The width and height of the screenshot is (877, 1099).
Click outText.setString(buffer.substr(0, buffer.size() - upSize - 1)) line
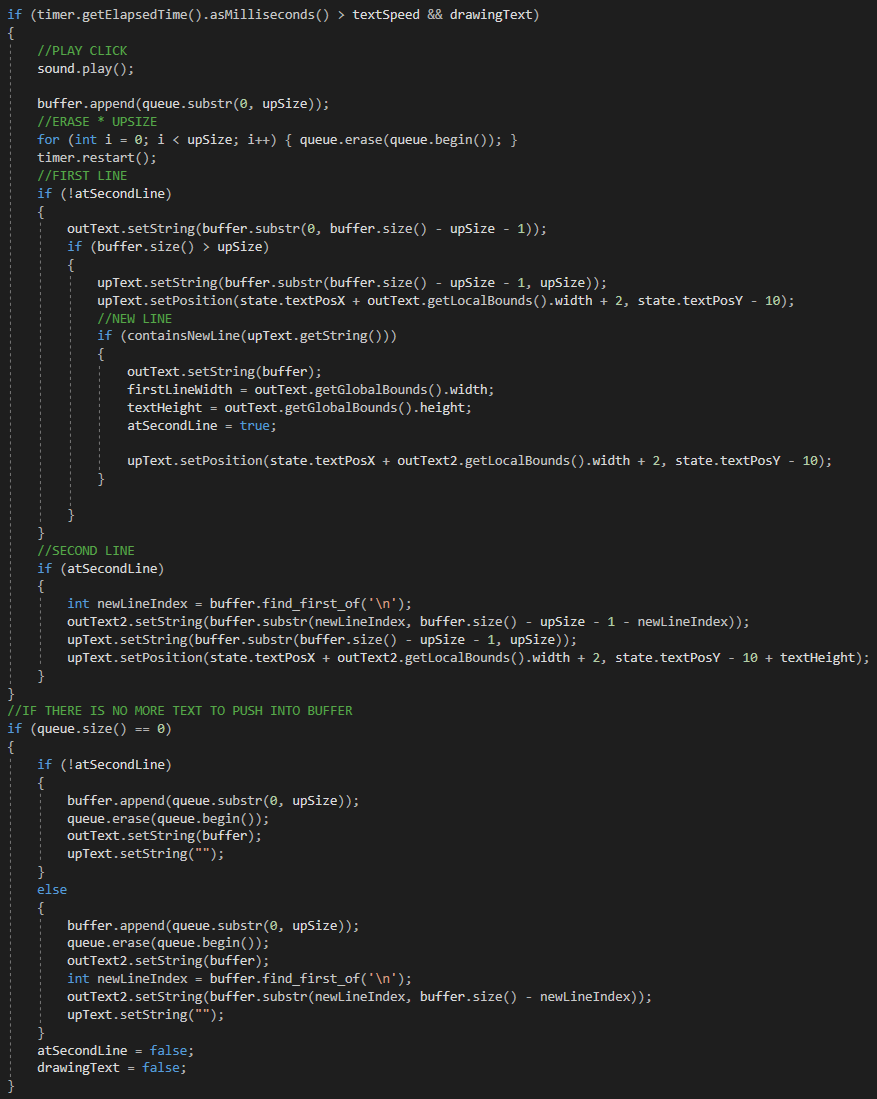pos(307,228)
